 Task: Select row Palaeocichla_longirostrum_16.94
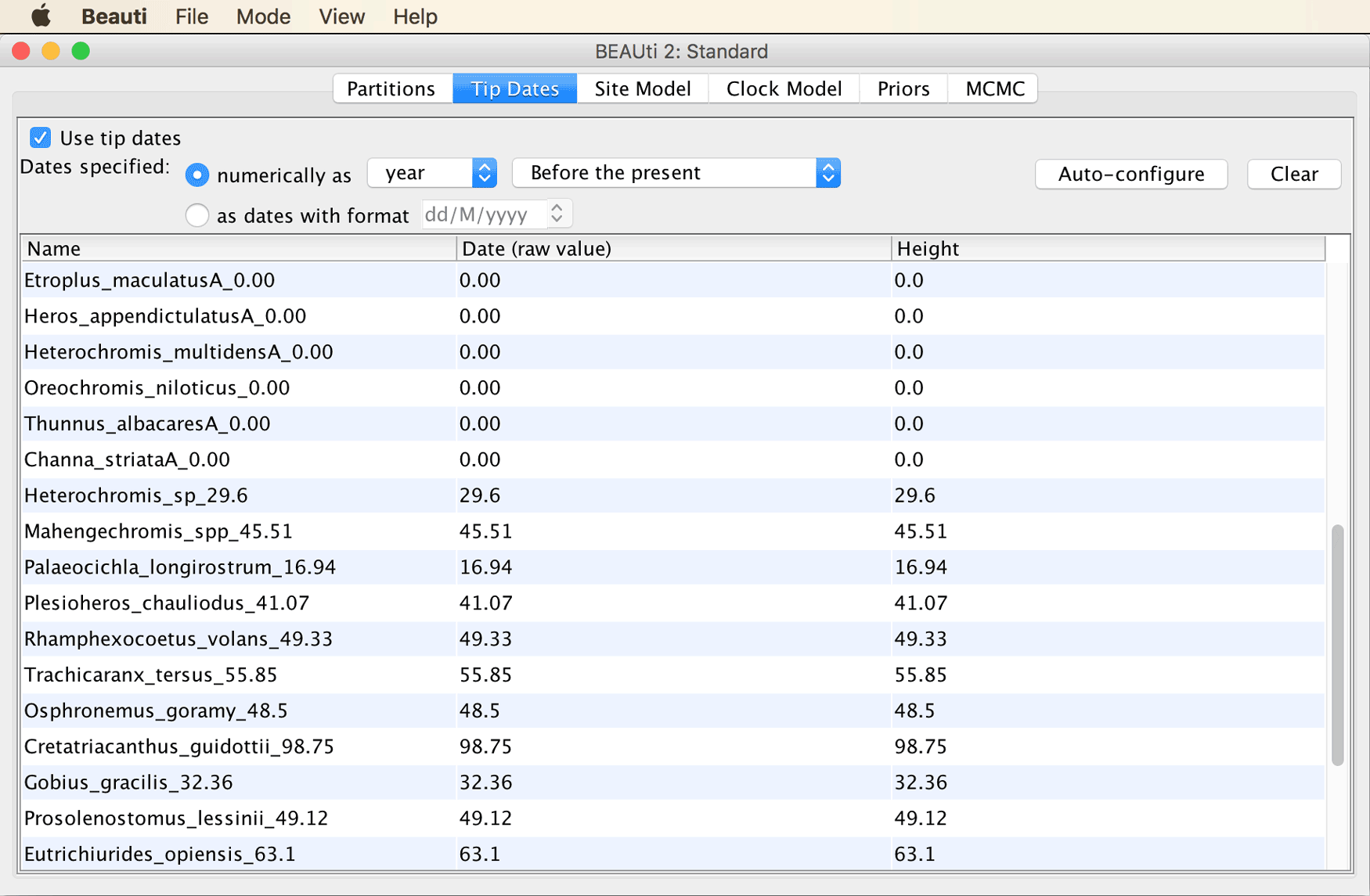pos(673,567)
